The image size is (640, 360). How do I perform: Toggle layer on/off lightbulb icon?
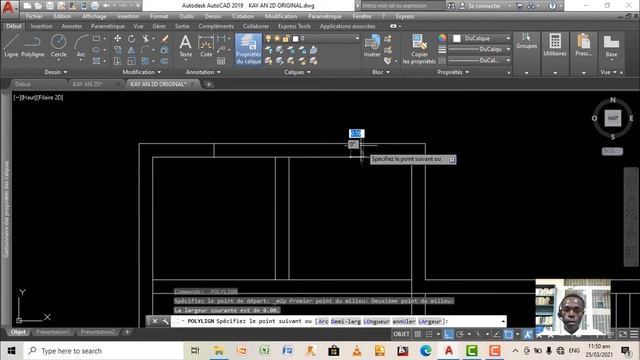point(268,38)
